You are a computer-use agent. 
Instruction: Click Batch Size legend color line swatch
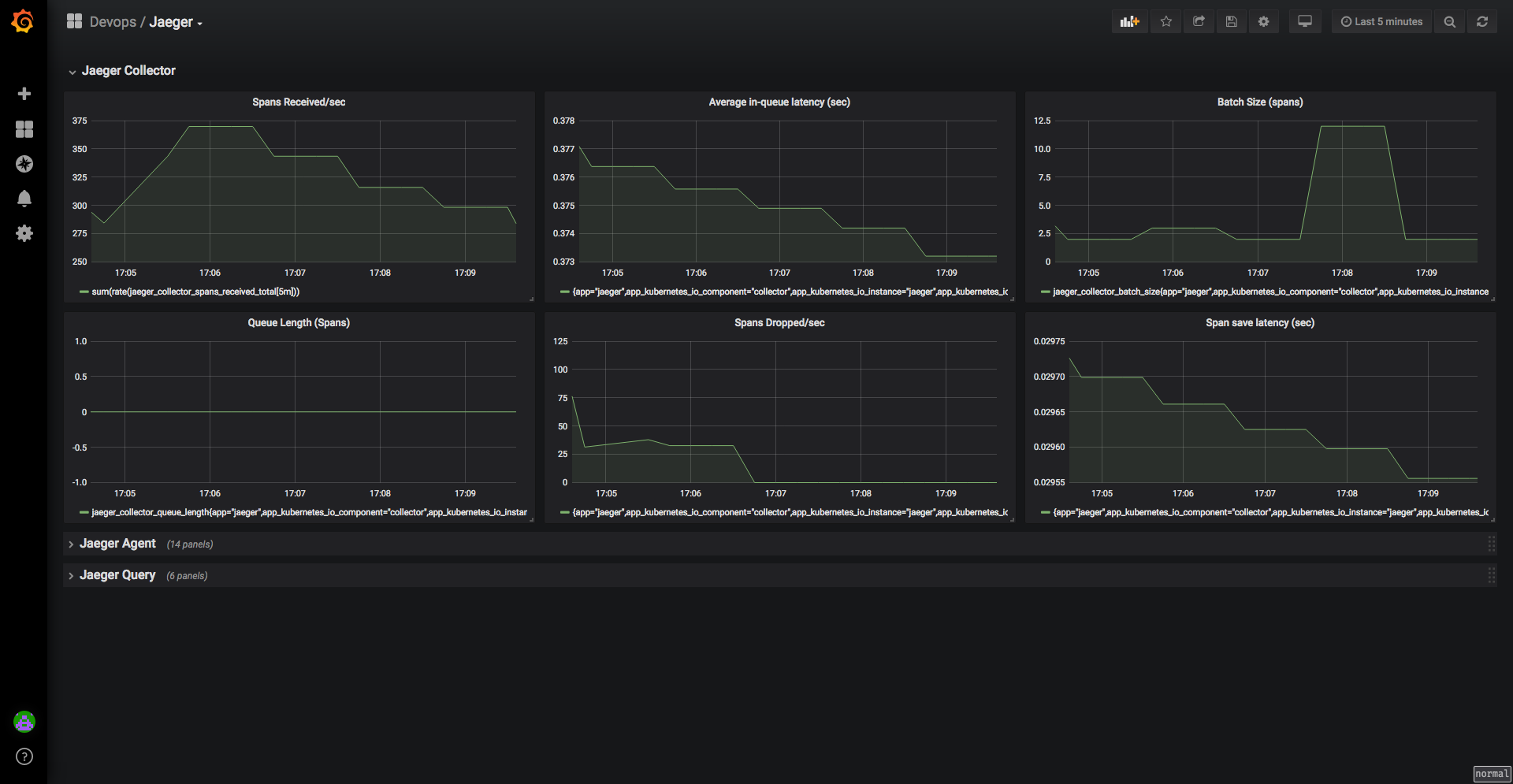click(1045, 292)
